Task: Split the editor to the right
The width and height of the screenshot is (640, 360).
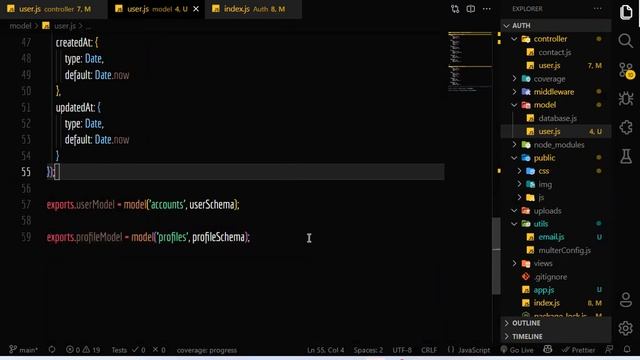Action: (x=471, y=9)
